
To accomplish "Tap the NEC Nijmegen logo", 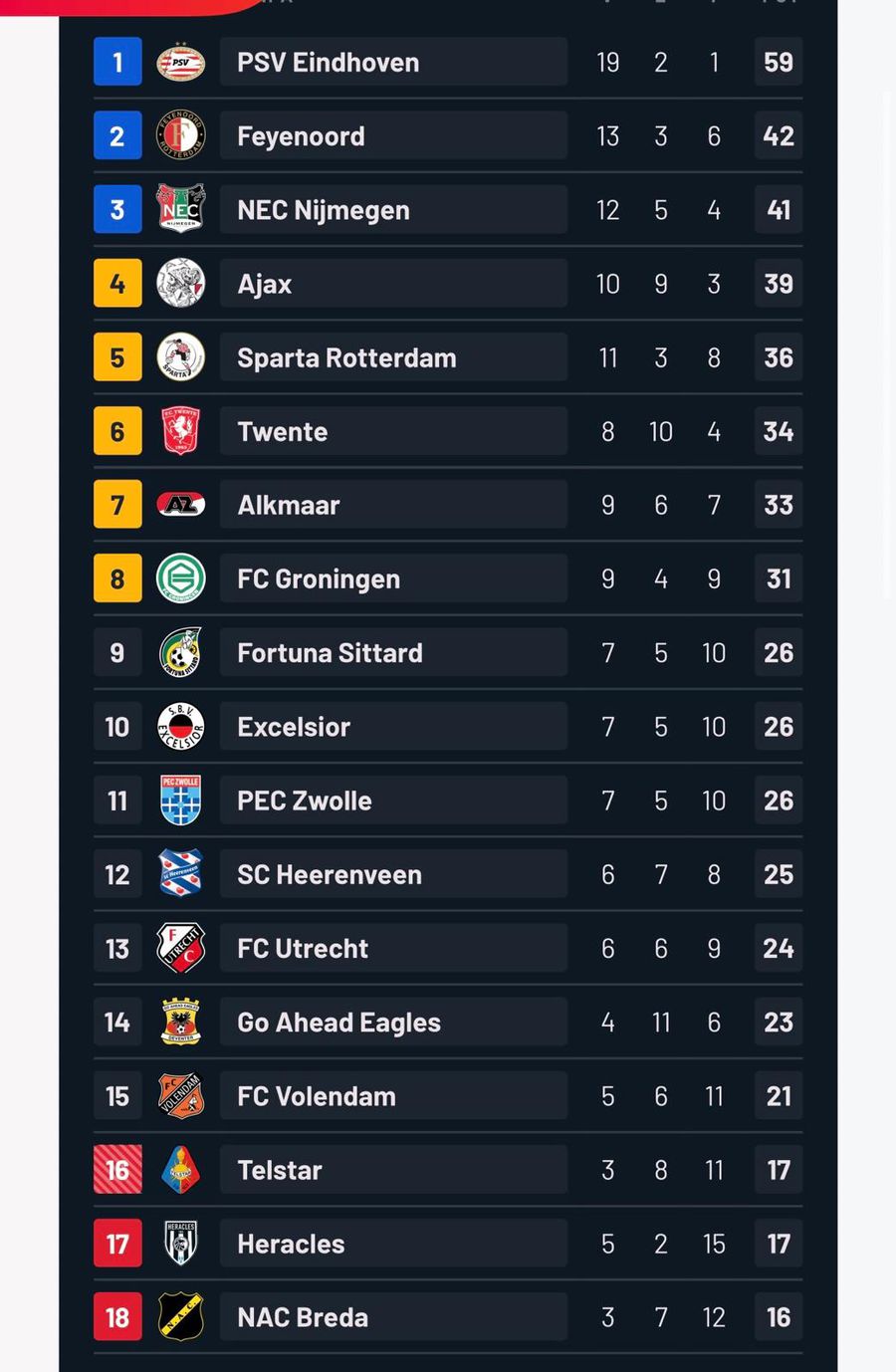I will tap(180, 210).
